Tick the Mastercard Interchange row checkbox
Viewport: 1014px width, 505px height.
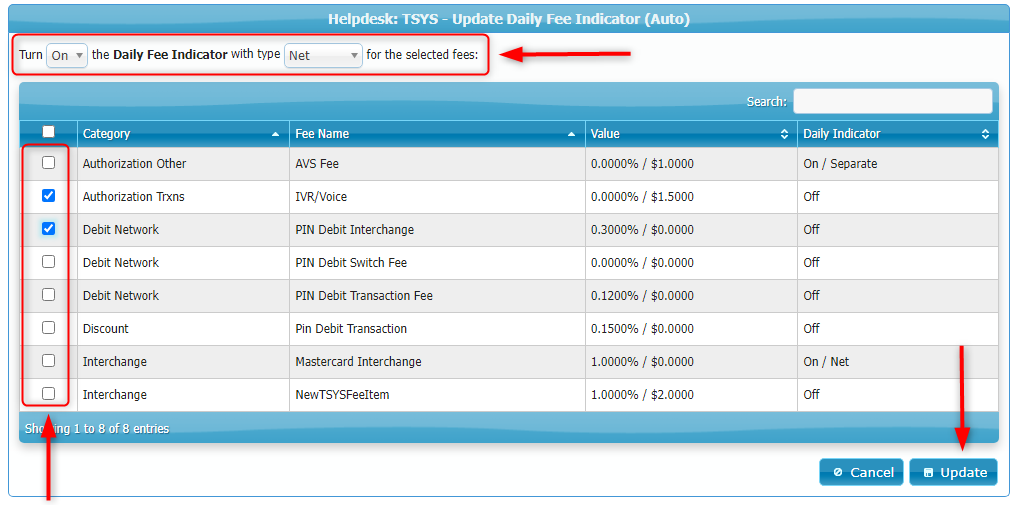tap(48, 361)
